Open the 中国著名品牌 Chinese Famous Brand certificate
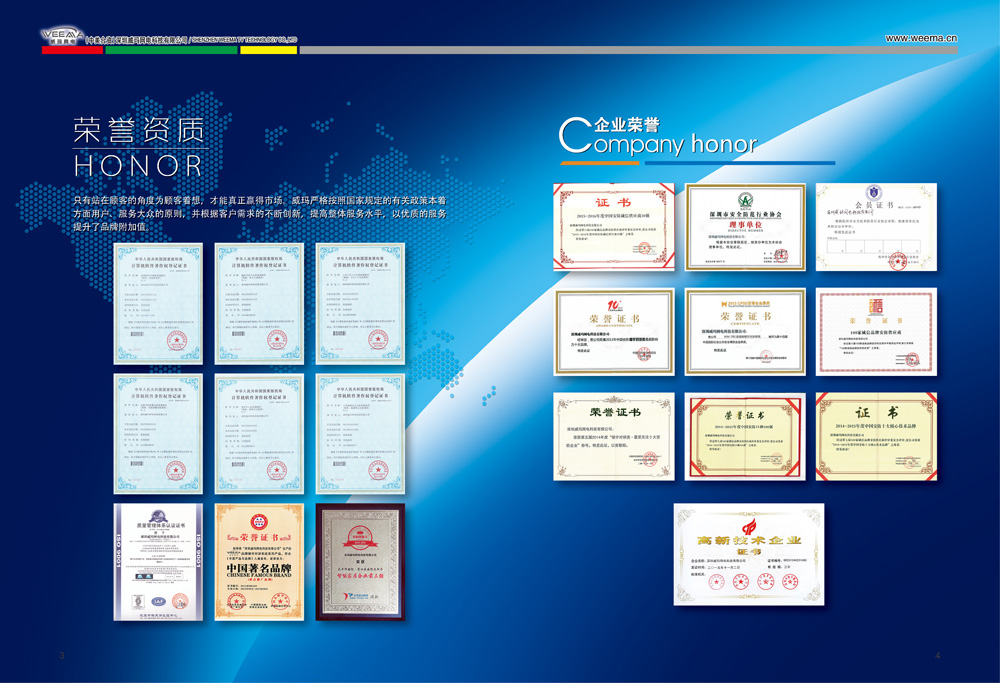Viewport: 1000px width, 683px height. [x=259, y=562]
